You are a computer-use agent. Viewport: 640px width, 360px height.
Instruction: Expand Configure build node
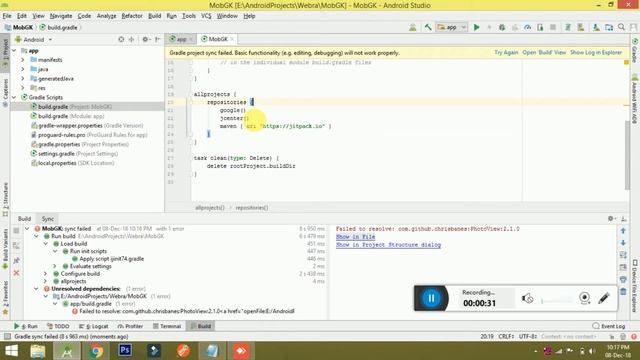(46, 274)
